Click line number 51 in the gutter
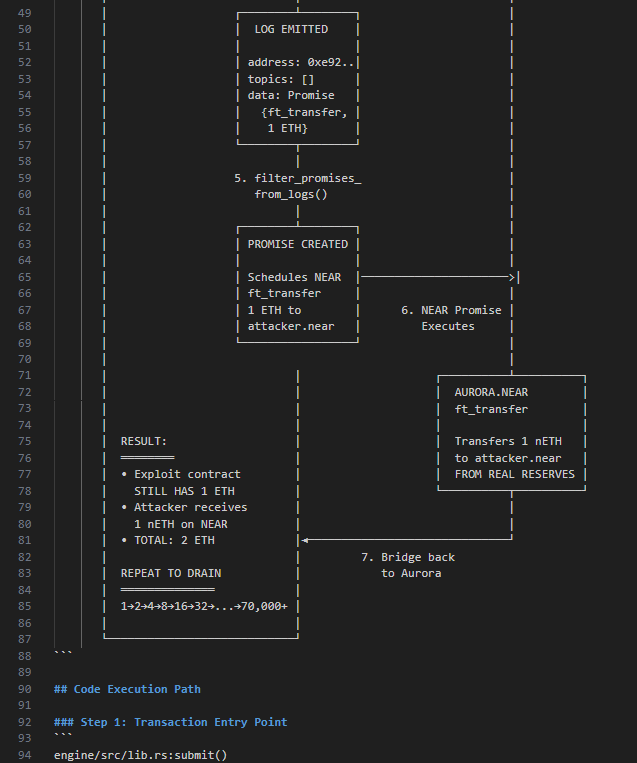The image size is (637, 763). tap(24, 46)
